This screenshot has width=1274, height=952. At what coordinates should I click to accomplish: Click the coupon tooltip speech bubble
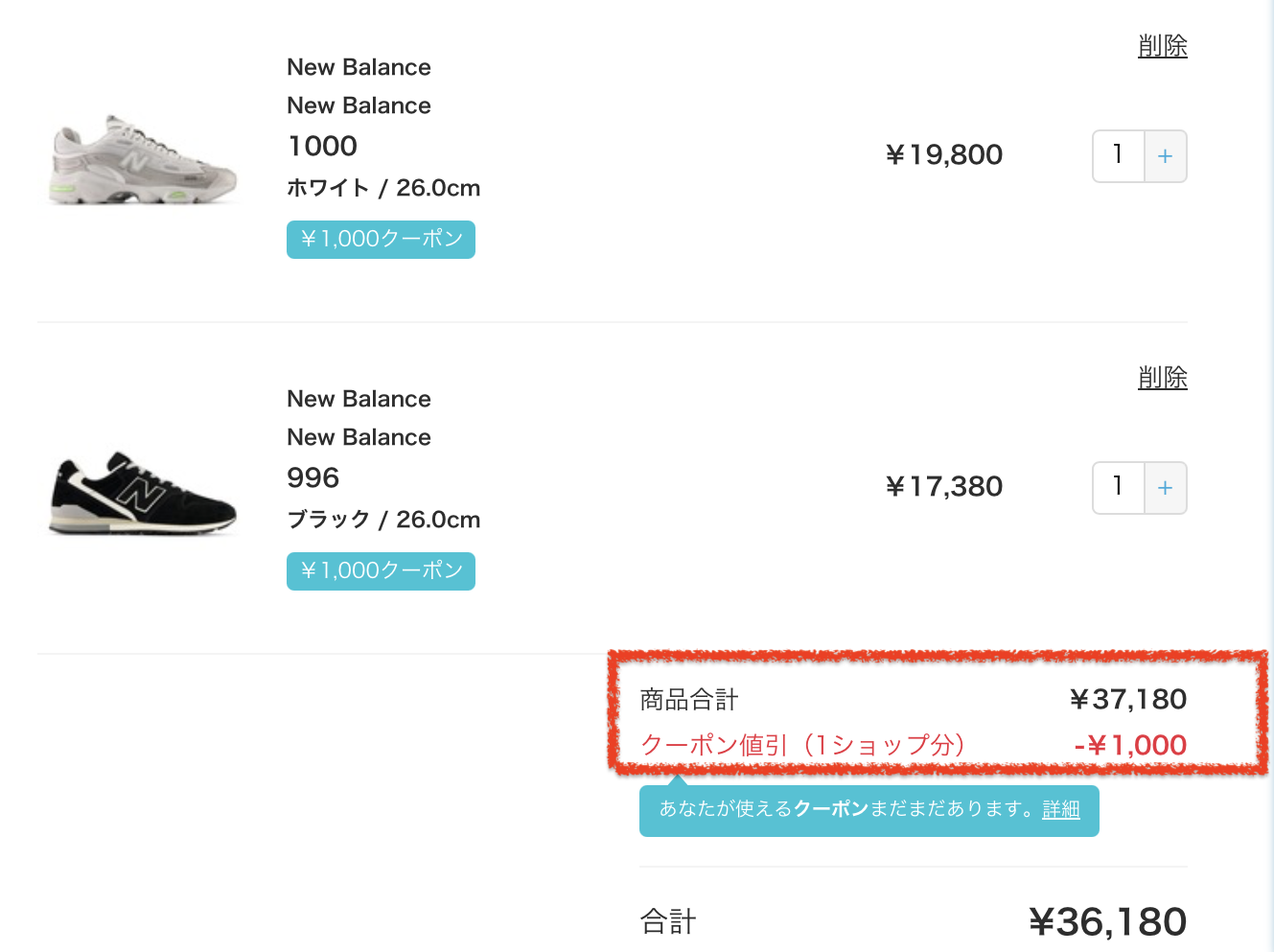point(869,810)
